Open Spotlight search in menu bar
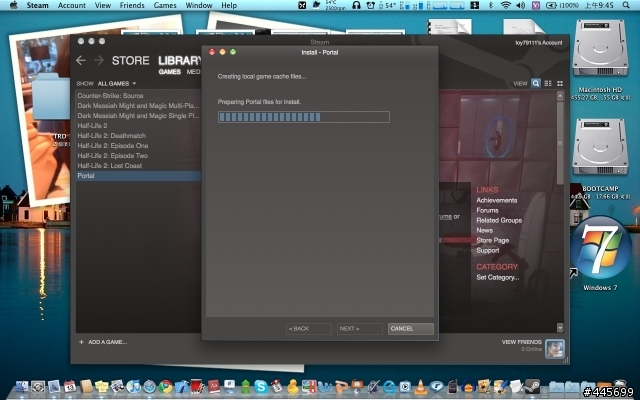Viewport: 640px width, 400px height. pyautogui.click(x=626, y=5)
